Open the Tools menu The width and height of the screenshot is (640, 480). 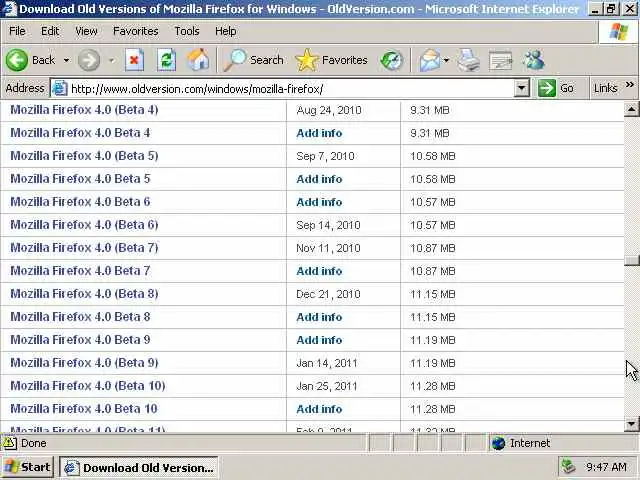coord(187,31)
